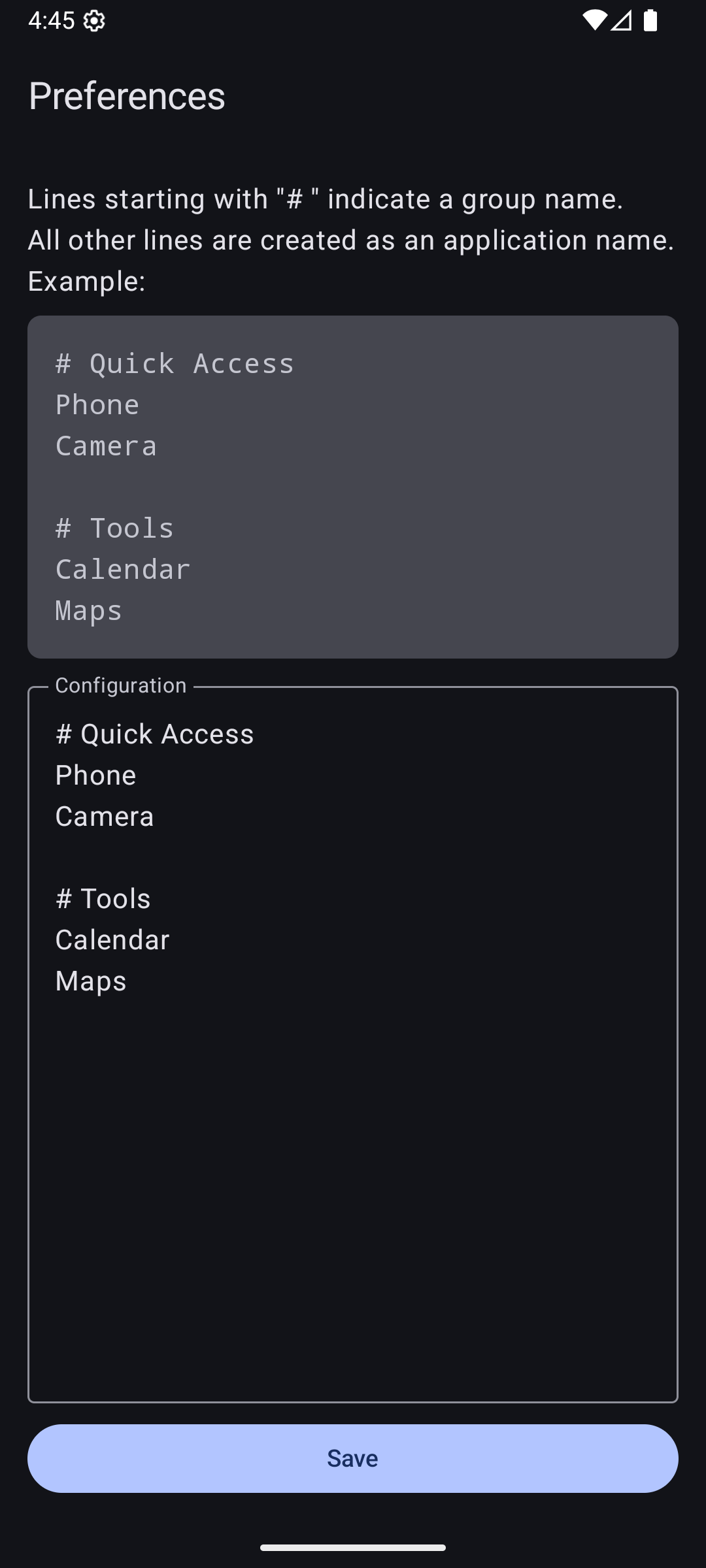Place cursor on "# Quick Access" in Configuration field
Image resolution: width=706 pixels, height=1568 pixels.
pos(154,734)
